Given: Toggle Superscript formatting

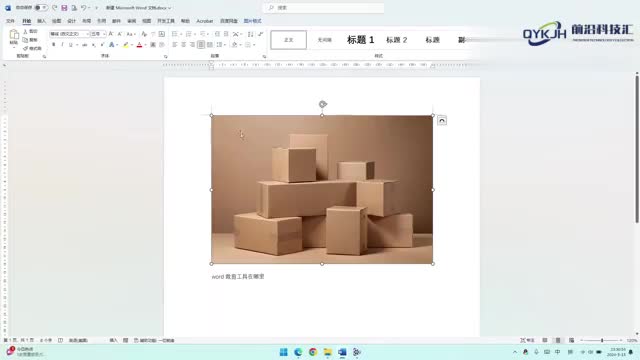Looking at the screenshot, I should pos(102,44).
